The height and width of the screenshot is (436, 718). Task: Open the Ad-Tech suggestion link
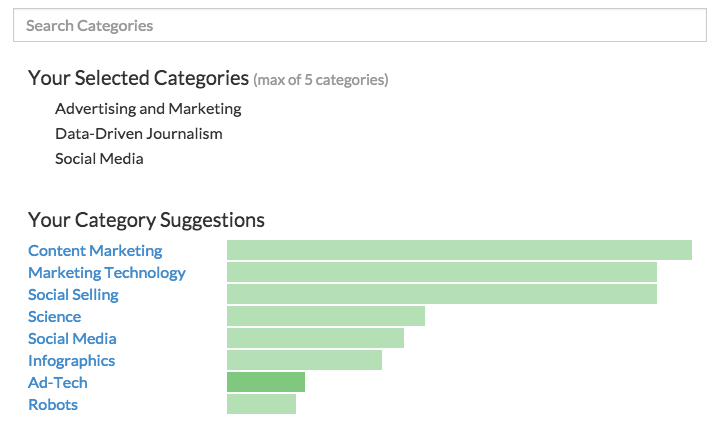[x=57, y=382]
